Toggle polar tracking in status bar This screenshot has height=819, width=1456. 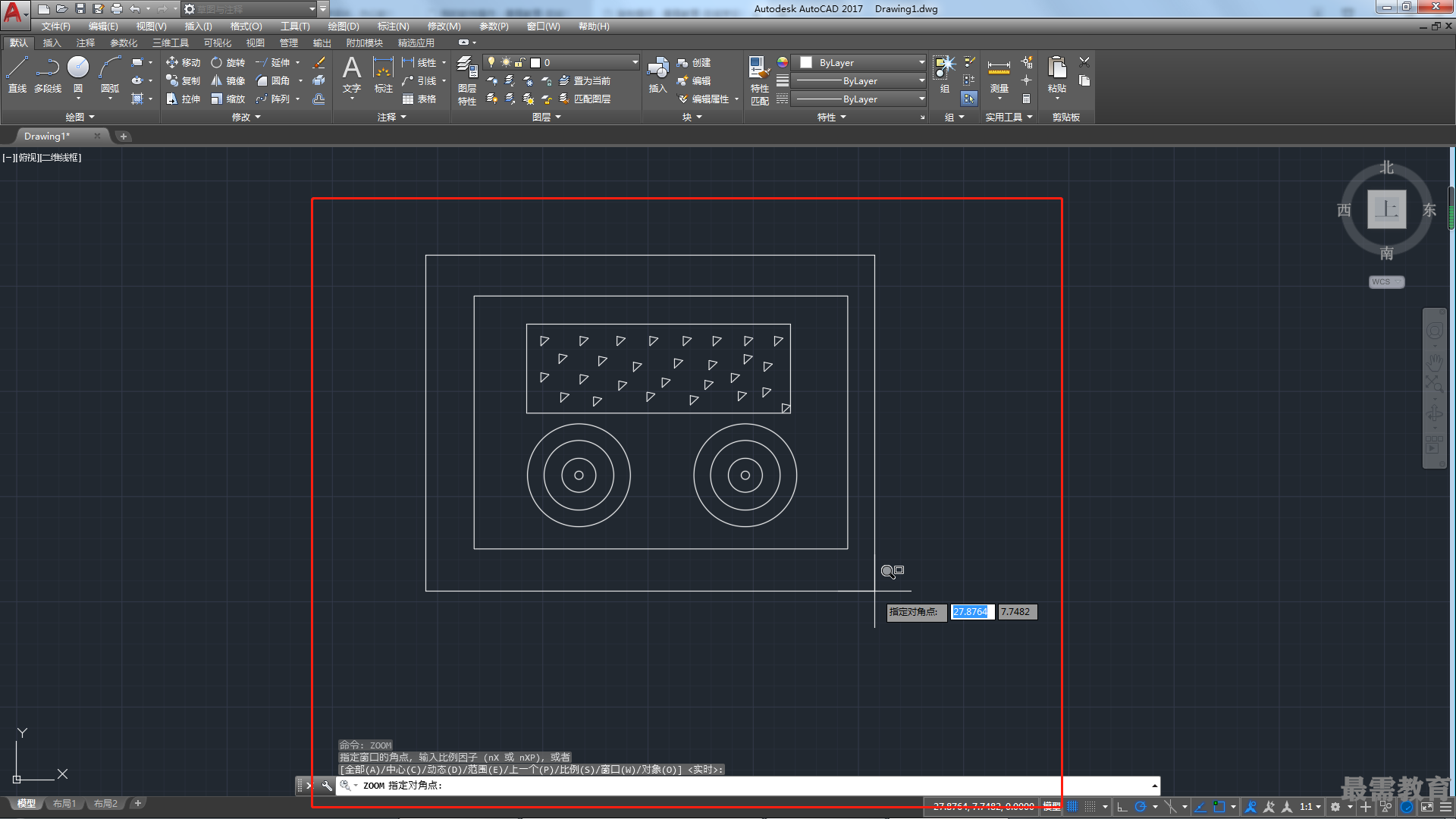pyautogui.click(x=1140, y=807)
